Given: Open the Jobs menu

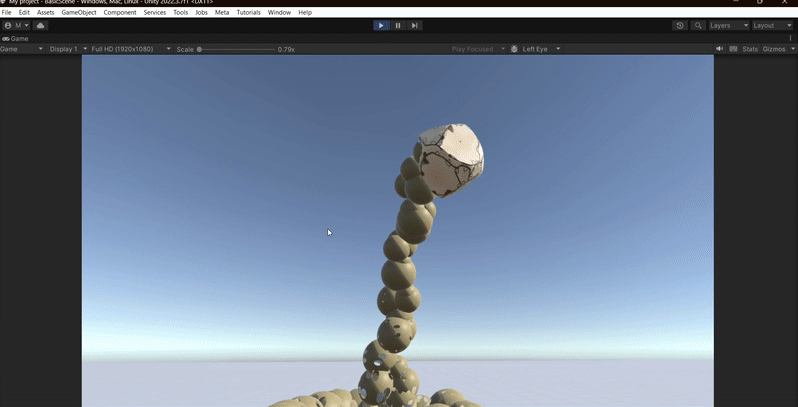Looking at the screenshot, I should click(202, 12).
